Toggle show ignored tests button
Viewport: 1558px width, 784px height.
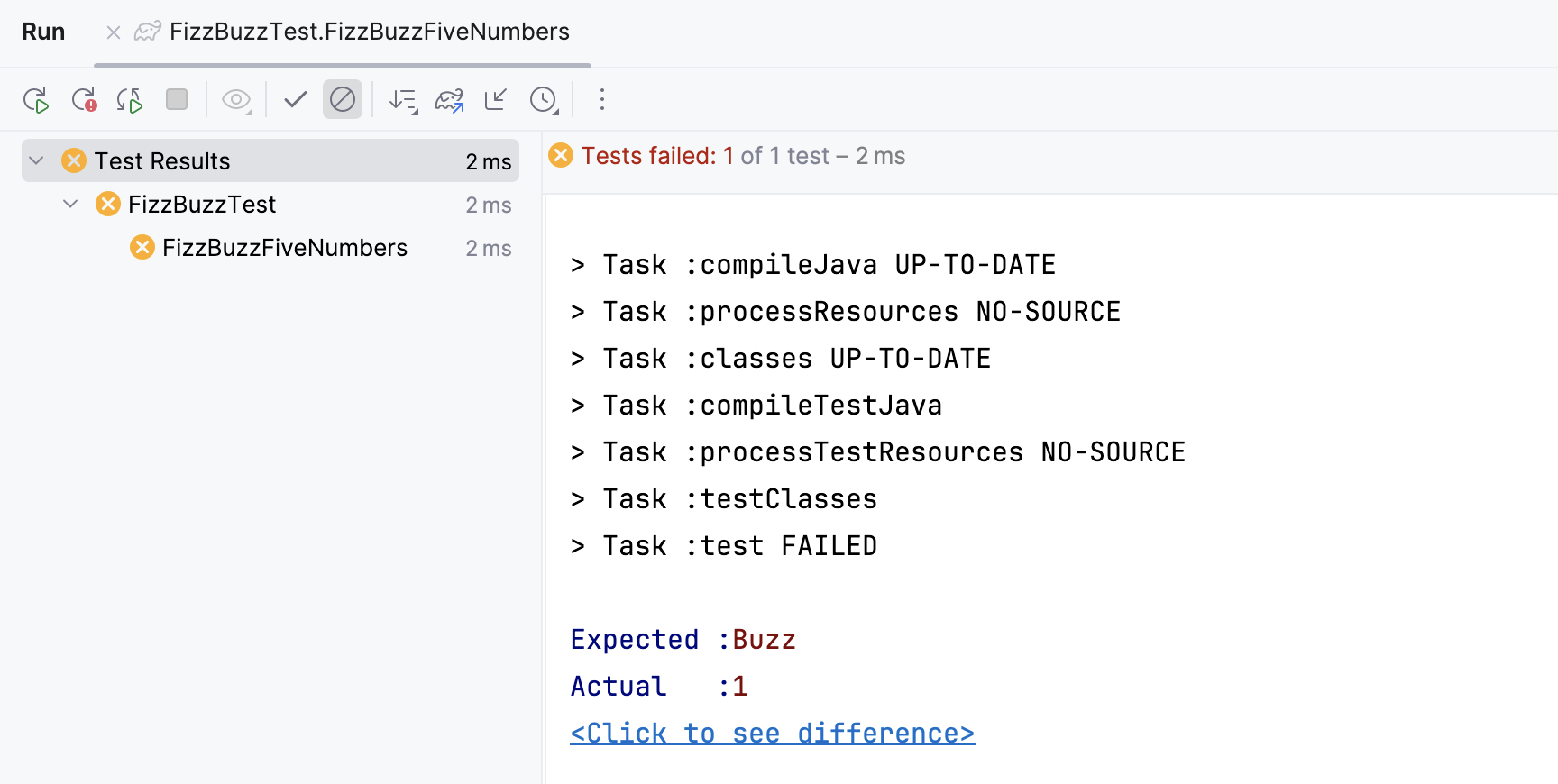click(343, 100)
